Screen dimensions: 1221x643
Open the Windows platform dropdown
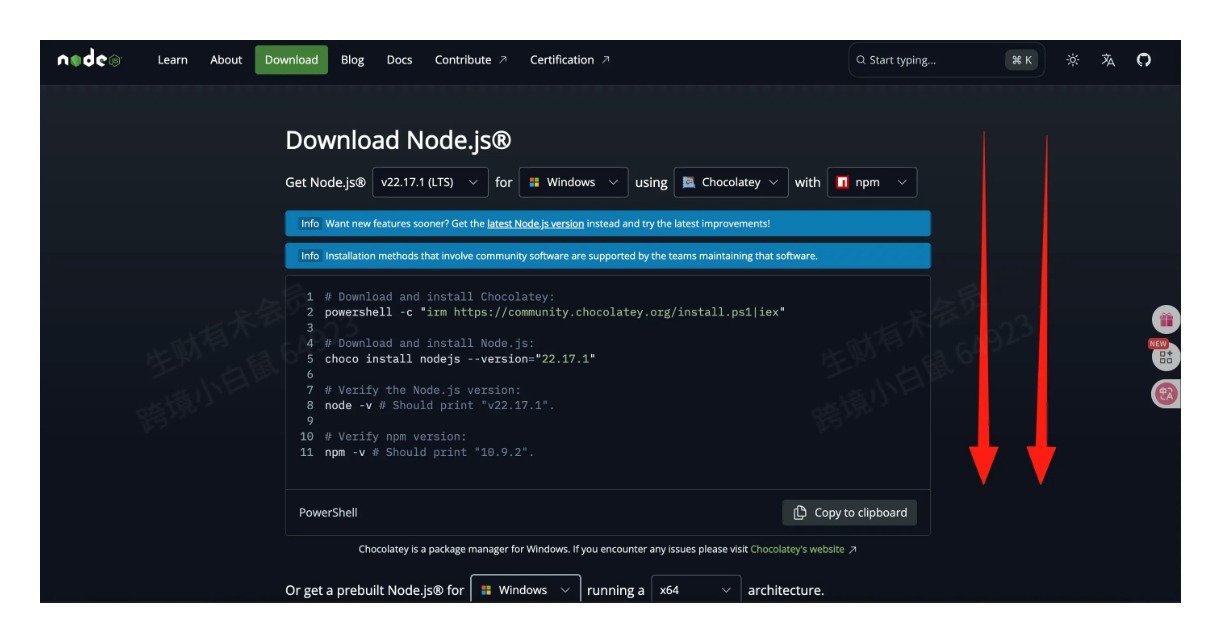point(574,182)
